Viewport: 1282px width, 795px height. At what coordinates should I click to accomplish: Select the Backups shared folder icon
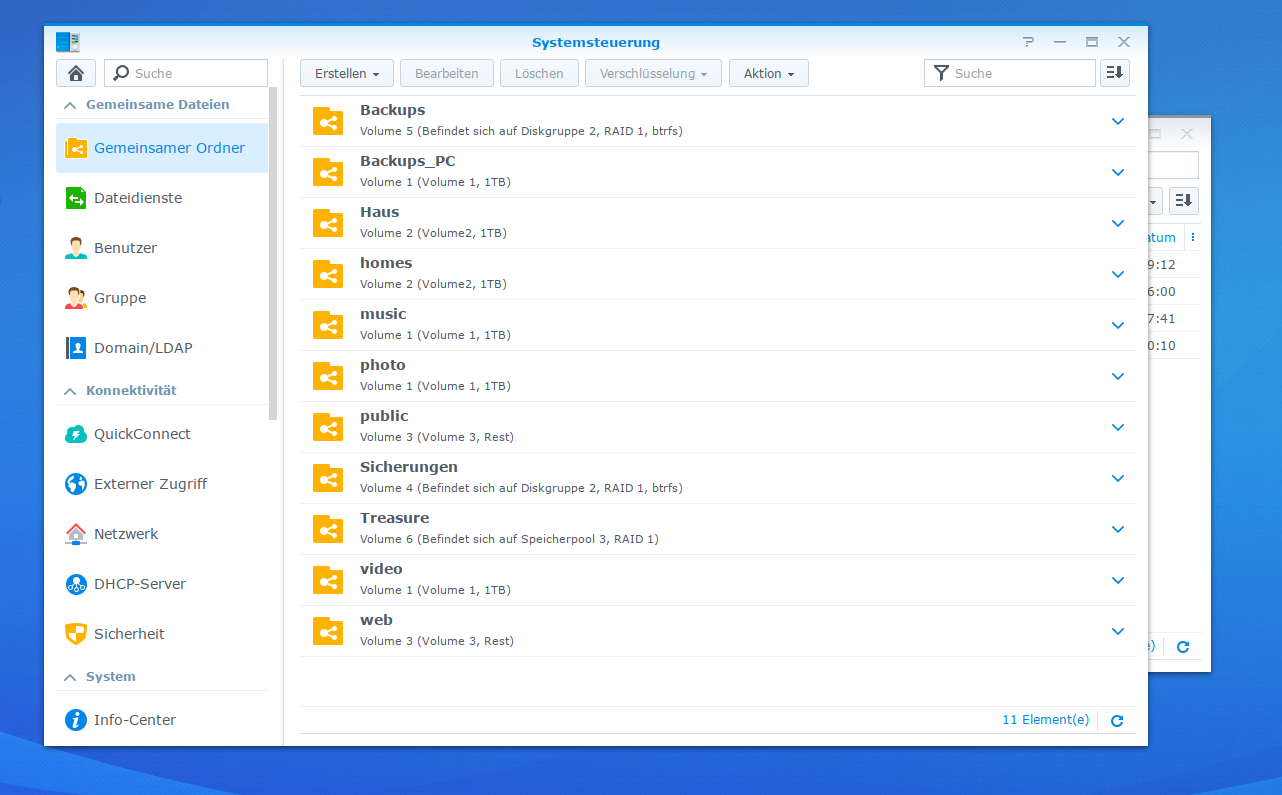pyautogui.click(x=328, y=121)
